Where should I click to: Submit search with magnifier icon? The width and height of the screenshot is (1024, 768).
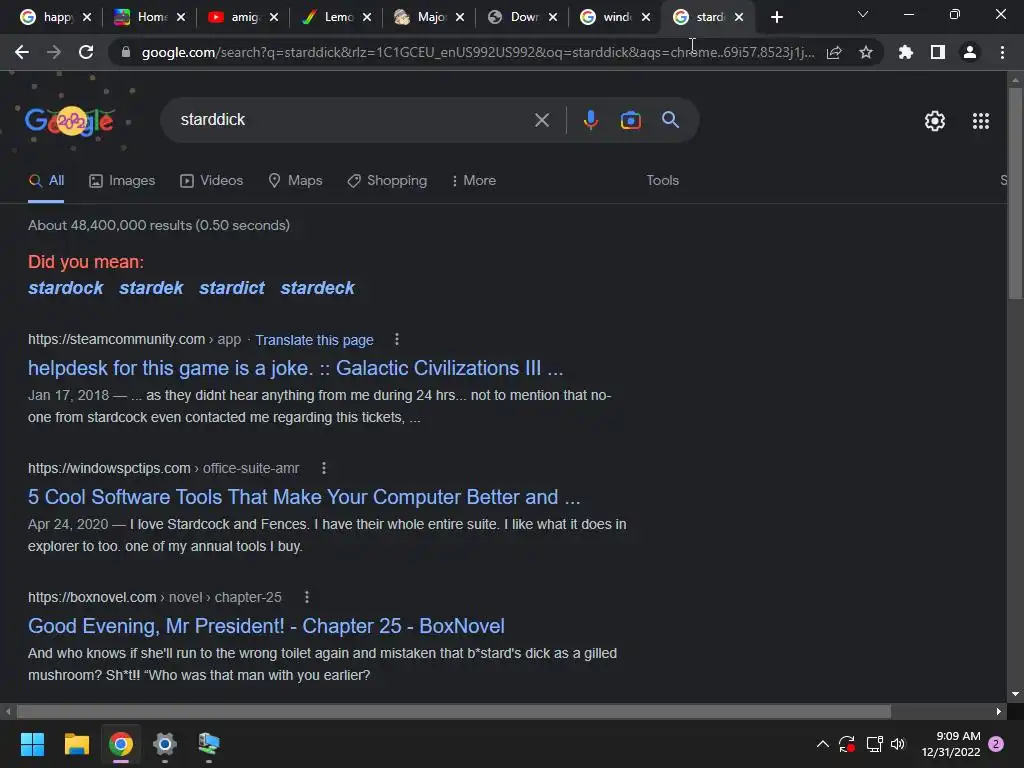coord(670,120)
